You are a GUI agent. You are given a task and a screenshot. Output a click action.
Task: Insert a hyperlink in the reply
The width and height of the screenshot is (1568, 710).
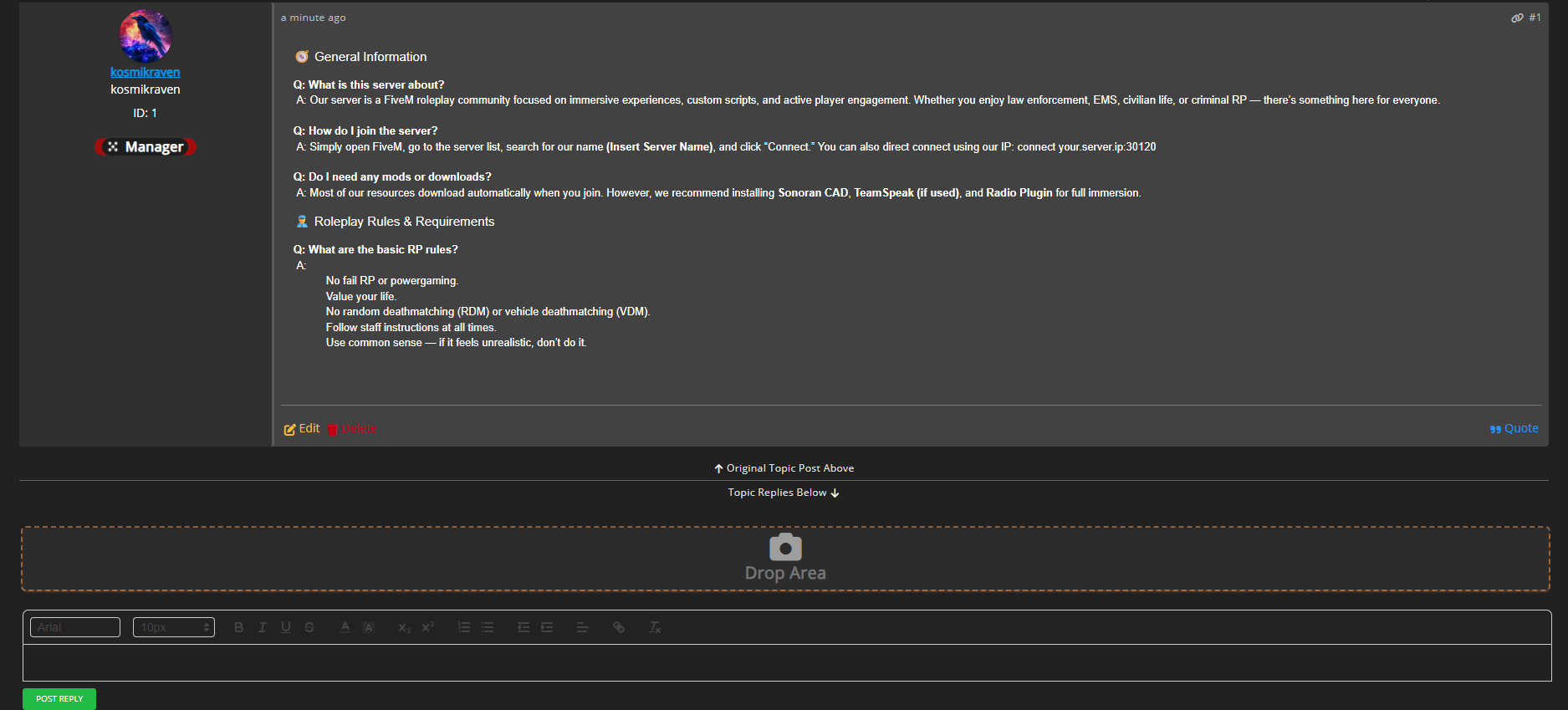[x=619, y=627]
